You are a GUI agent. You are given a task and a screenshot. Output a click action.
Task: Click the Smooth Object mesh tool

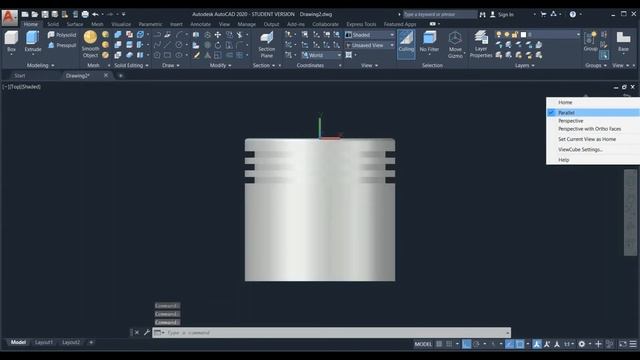[x=90, y=44]
